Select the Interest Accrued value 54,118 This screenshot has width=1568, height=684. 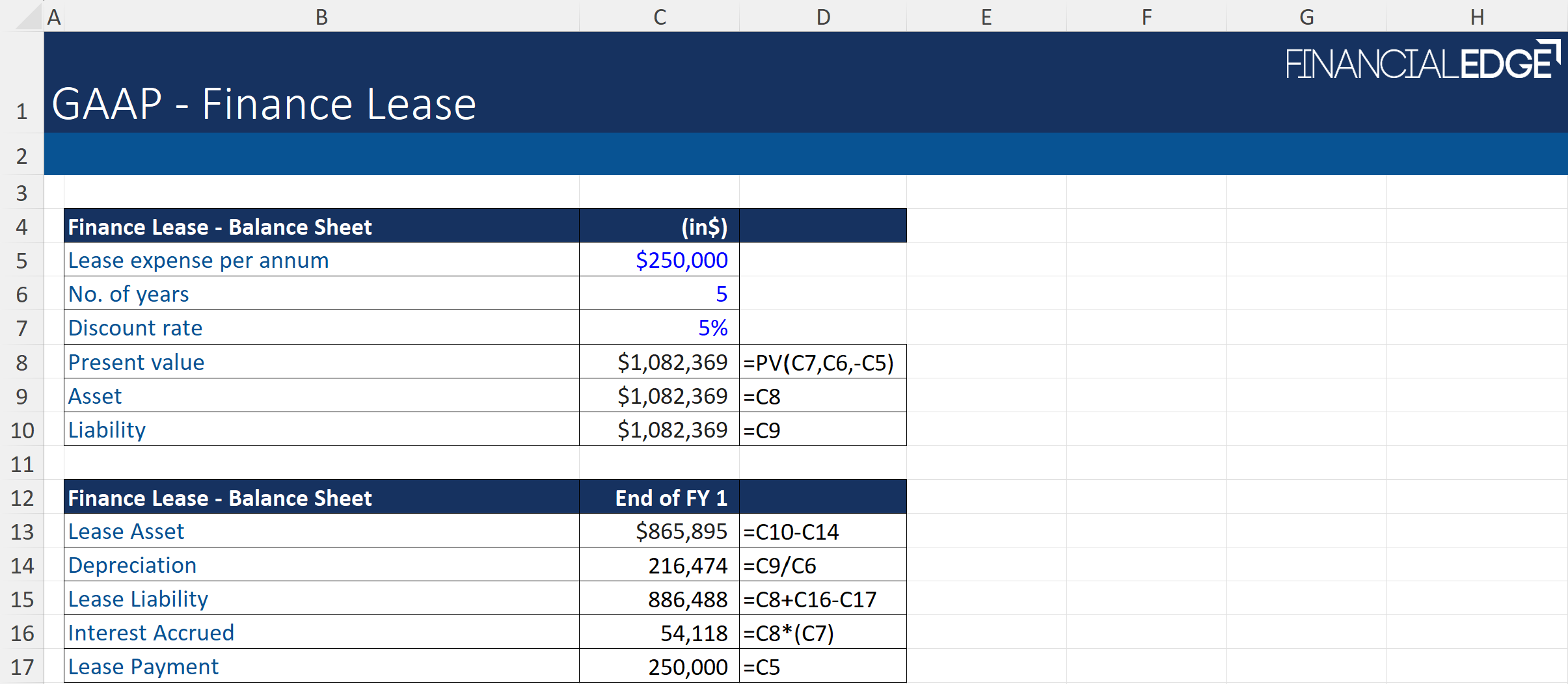(659, 633)
